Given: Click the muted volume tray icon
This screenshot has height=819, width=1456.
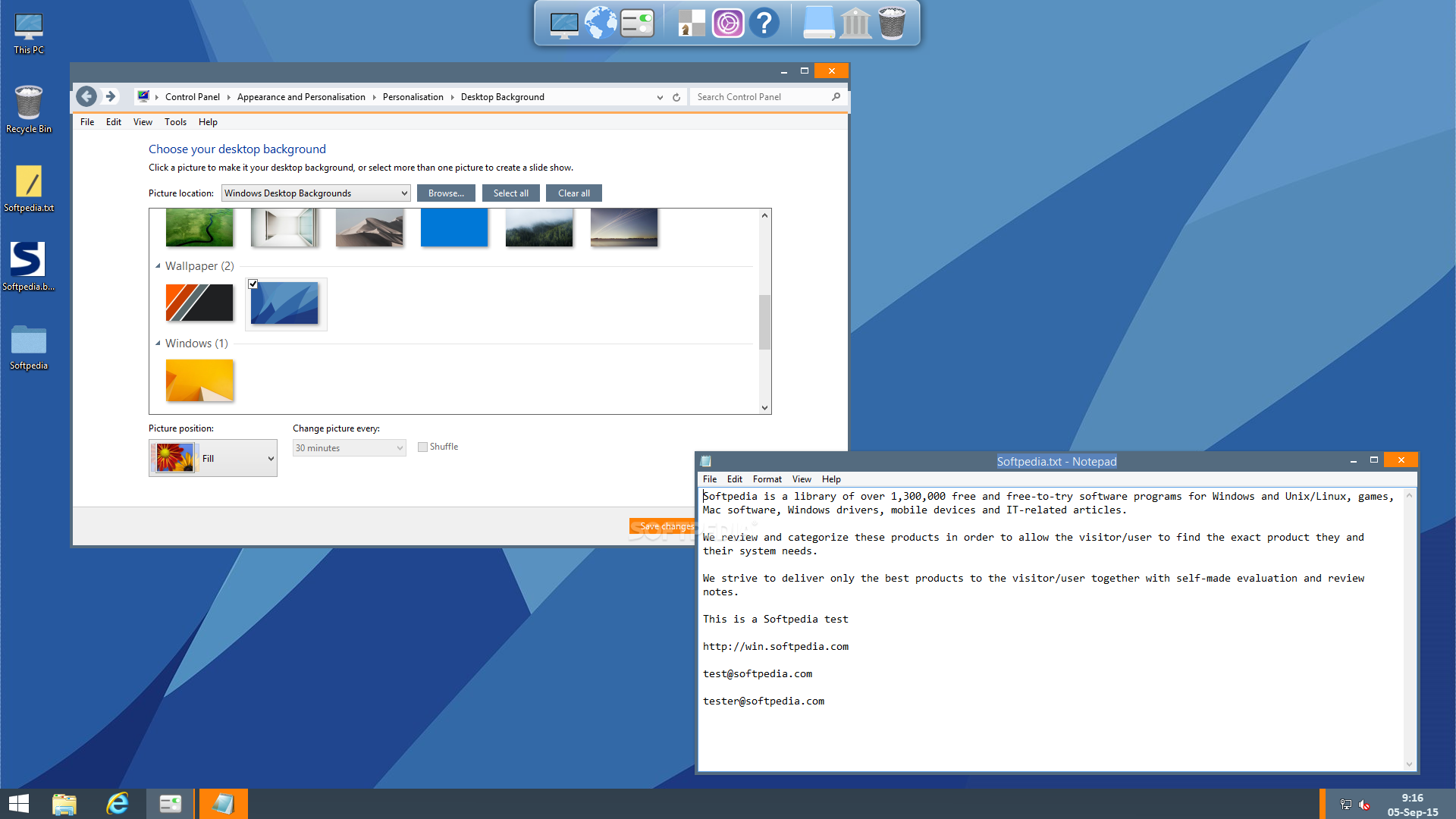Looking at the screenshot, I should [1364, 805].
